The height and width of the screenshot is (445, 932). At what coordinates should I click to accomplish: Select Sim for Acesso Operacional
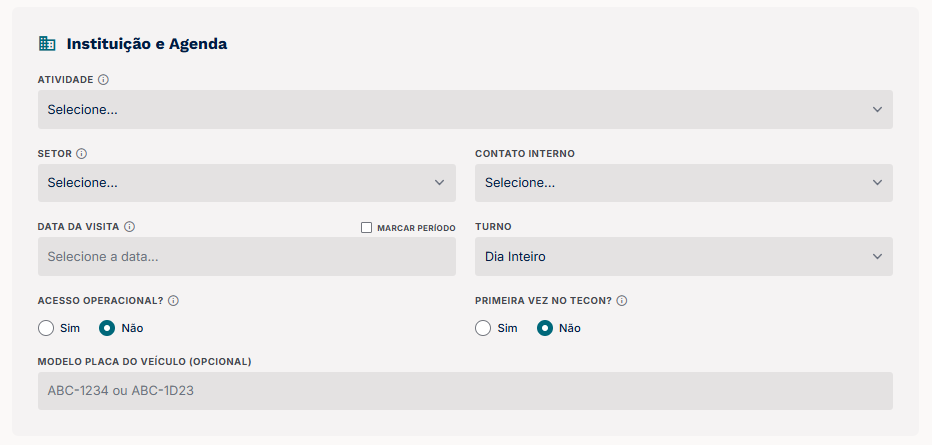click(x=46, y=328)
